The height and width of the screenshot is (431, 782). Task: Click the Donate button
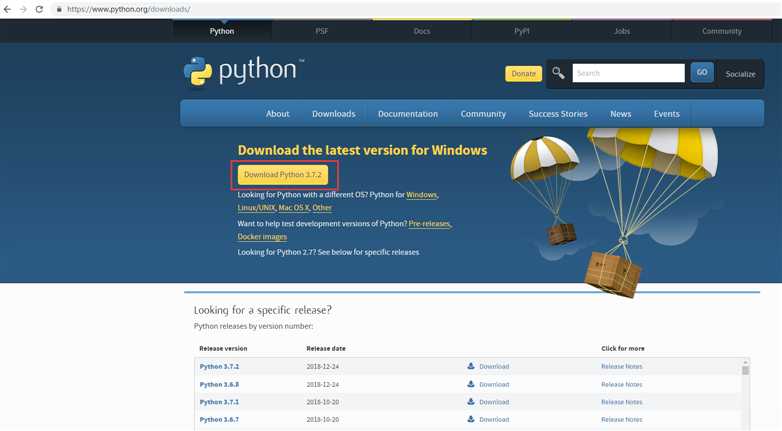click(x=523, y=73)
